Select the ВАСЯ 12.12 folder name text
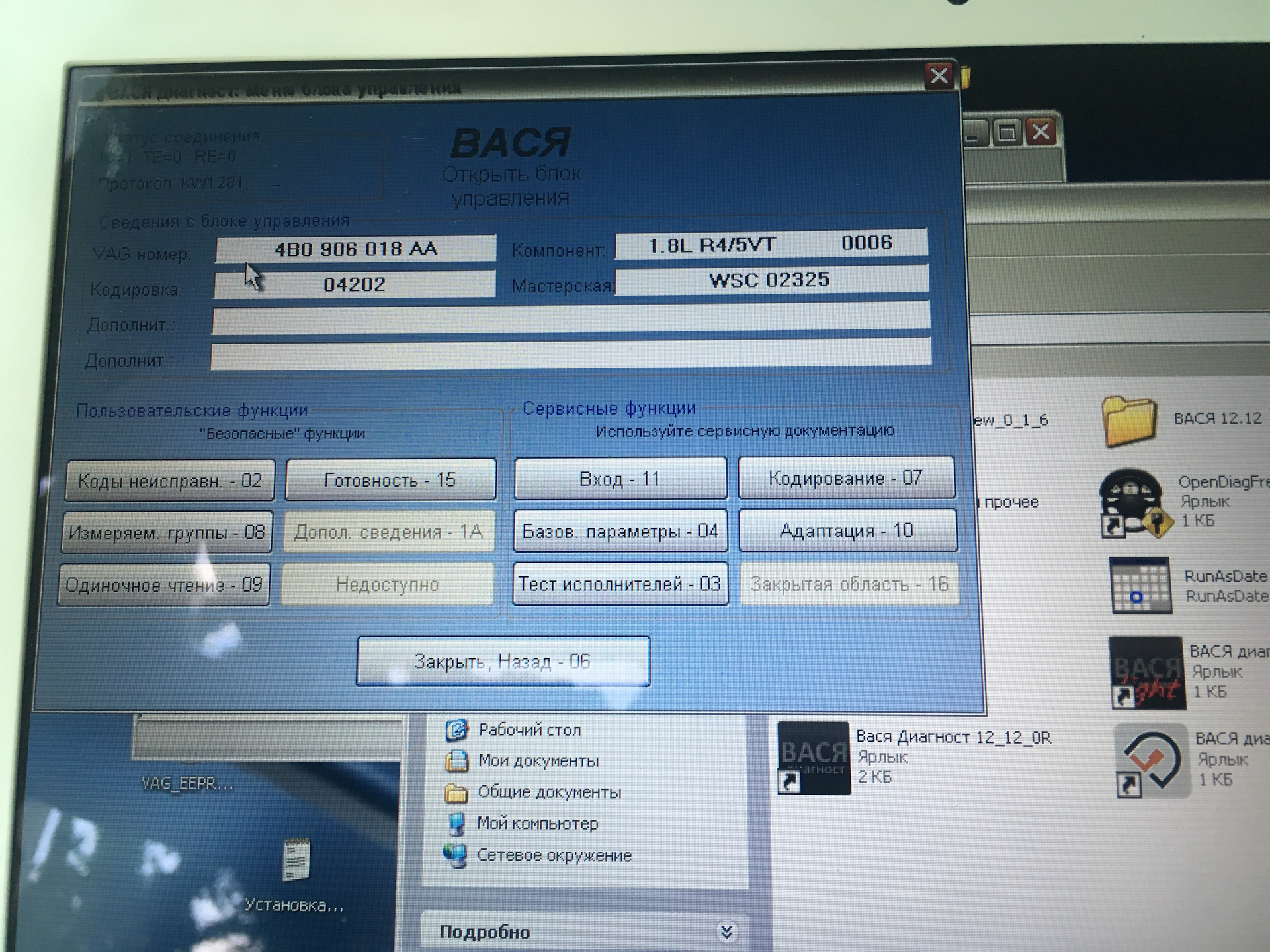1270x952 pixels. (x=1218, y=418)
